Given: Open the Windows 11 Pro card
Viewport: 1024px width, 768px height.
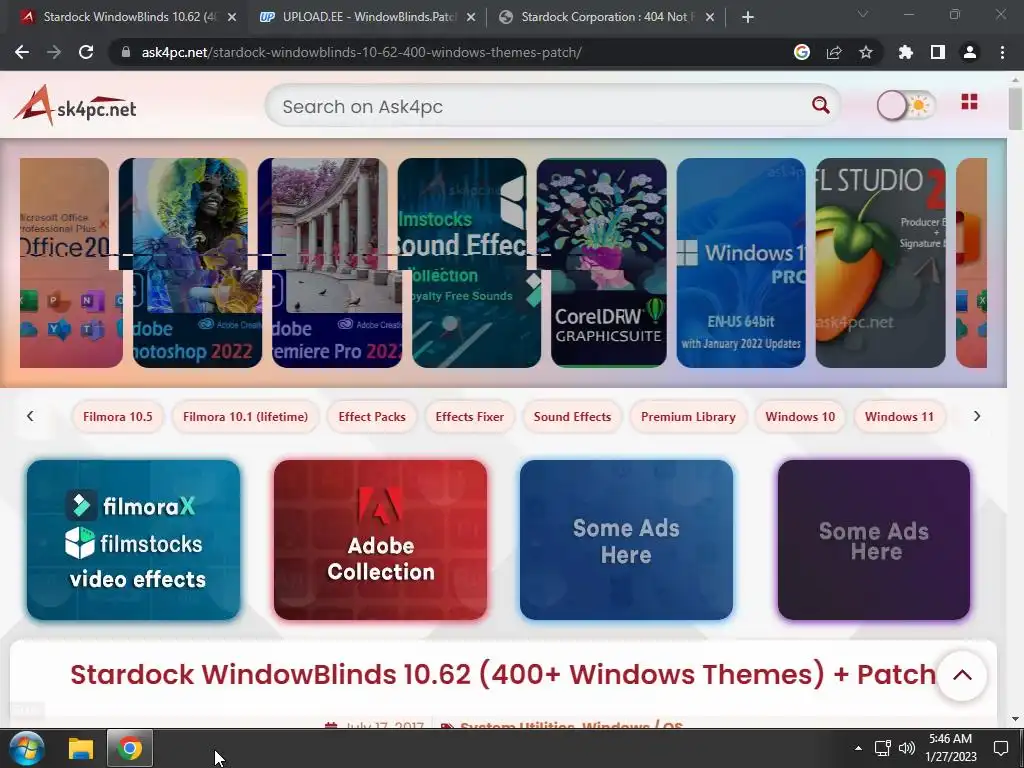Looking at the screenshot, I should coord(741,263).
